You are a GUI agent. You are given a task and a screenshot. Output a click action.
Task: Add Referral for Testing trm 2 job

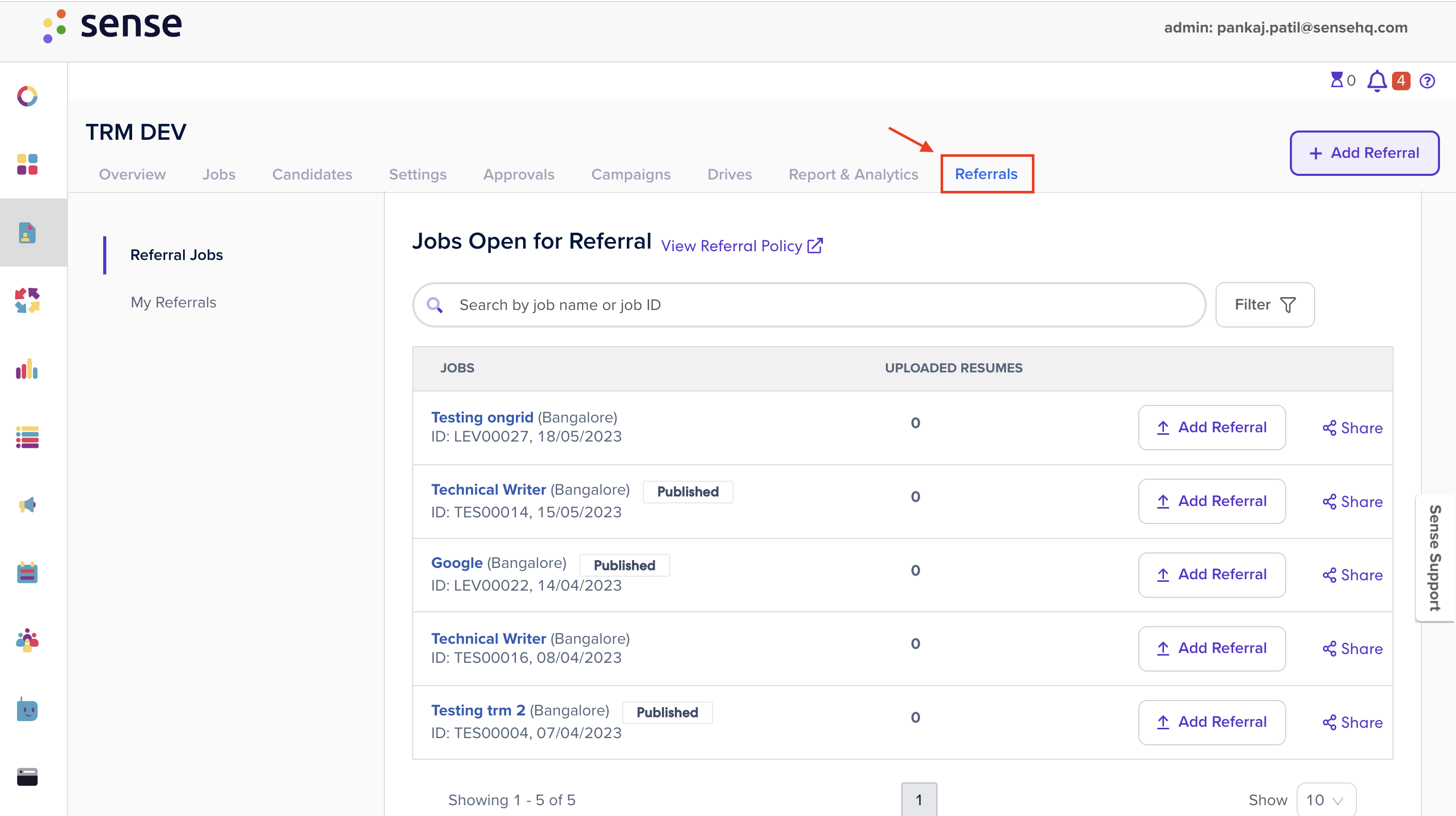tap(1212, 722)
